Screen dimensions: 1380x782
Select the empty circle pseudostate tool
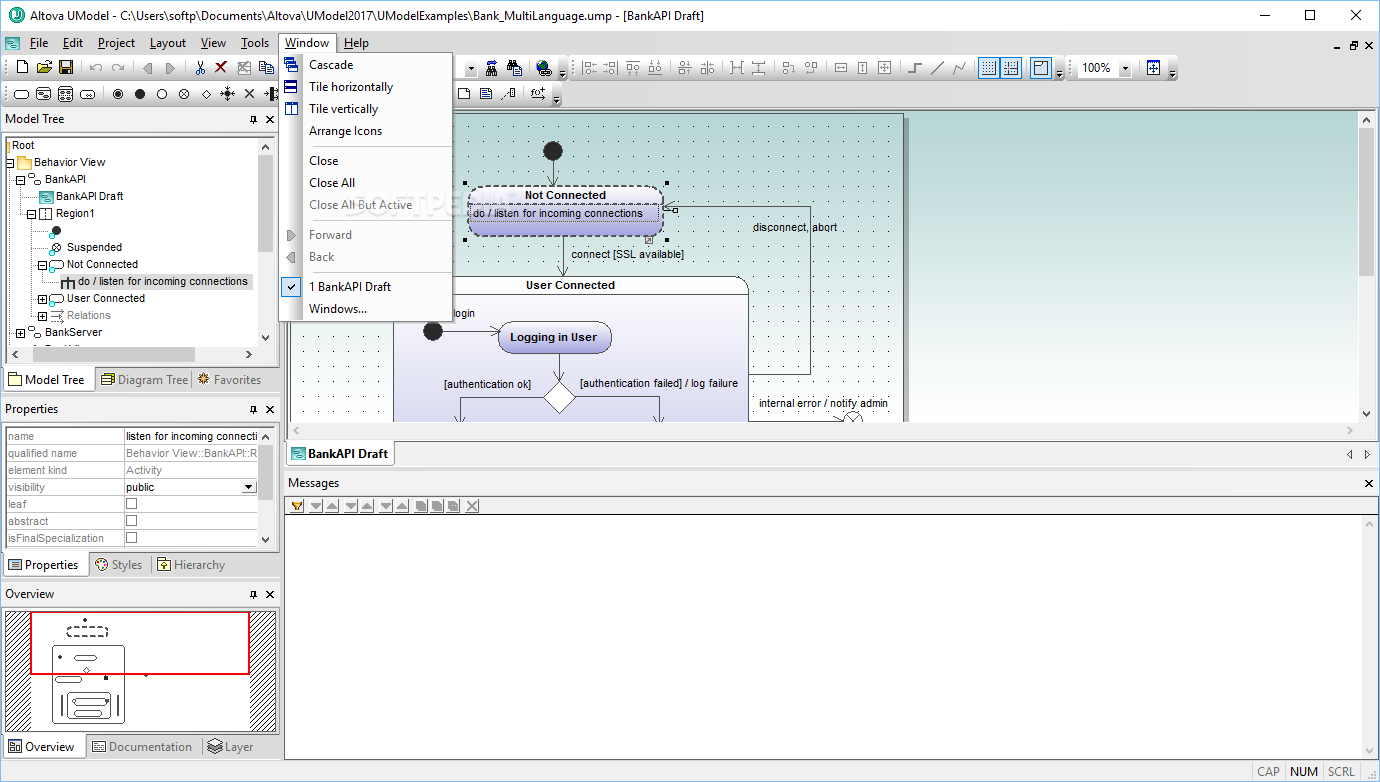click(162, 94)
